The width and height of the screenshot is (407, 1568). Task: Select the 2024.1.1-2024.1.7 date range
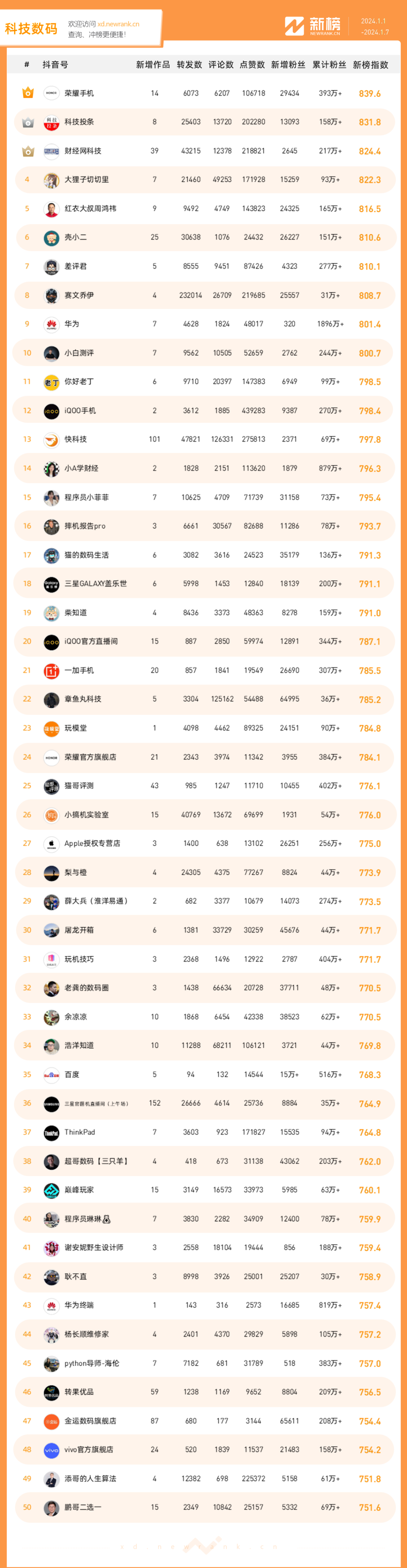coord(374,26)
